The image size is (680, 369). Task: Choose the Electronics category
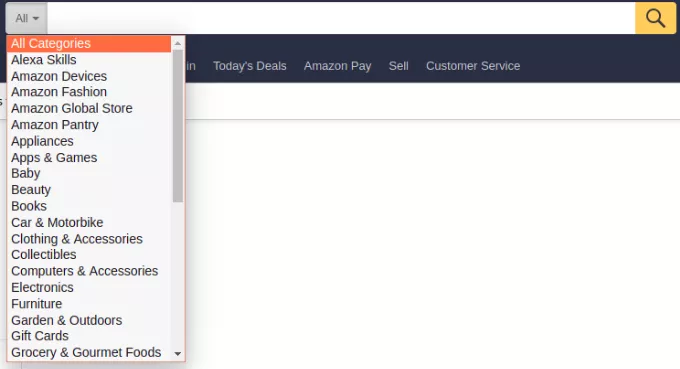(89, 287)
